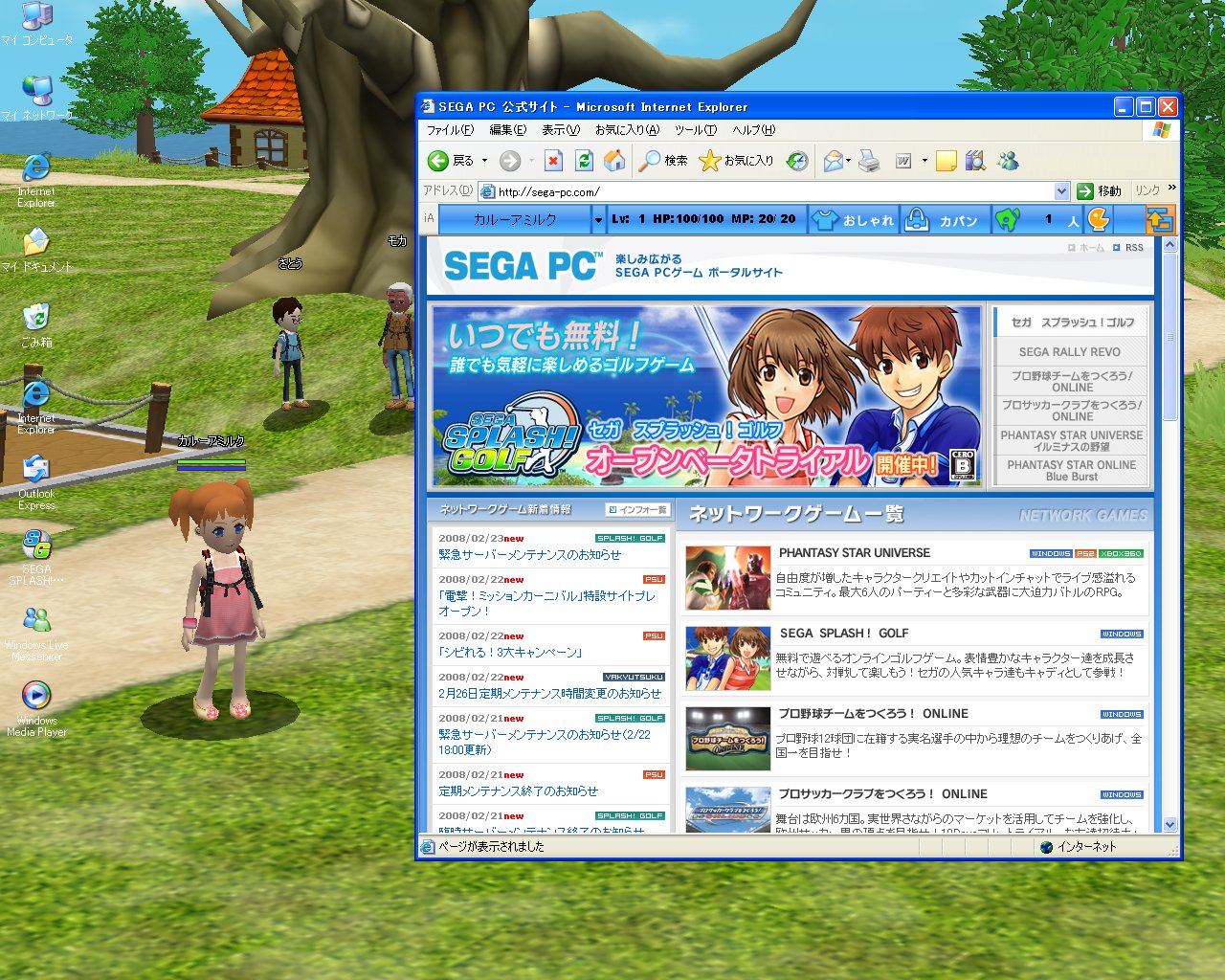This screenshot has height=980, width=1225.
Task: Expand the Back button history arrow
Action: coord(484,161)
